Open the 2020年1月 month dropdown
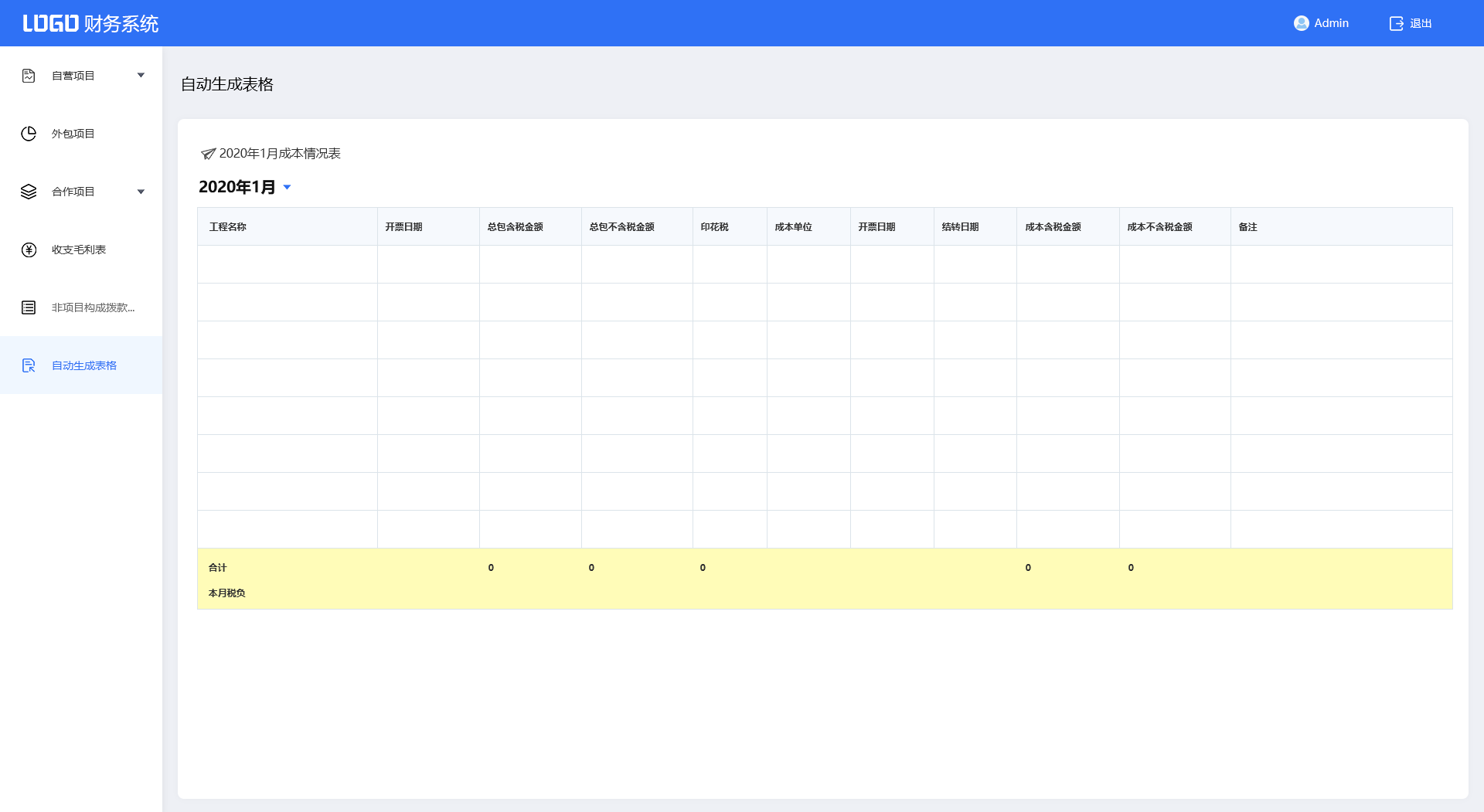Viewport: 1484px width, 812px height. (287, 187)
